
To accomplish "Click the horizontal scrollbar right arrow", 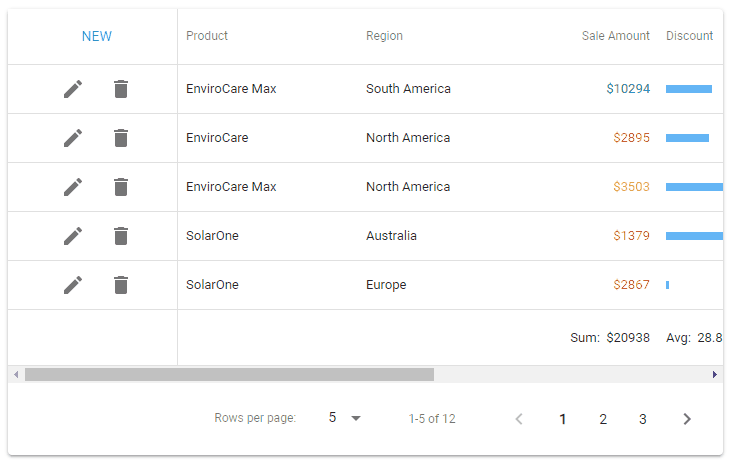I will click(715, 375).
